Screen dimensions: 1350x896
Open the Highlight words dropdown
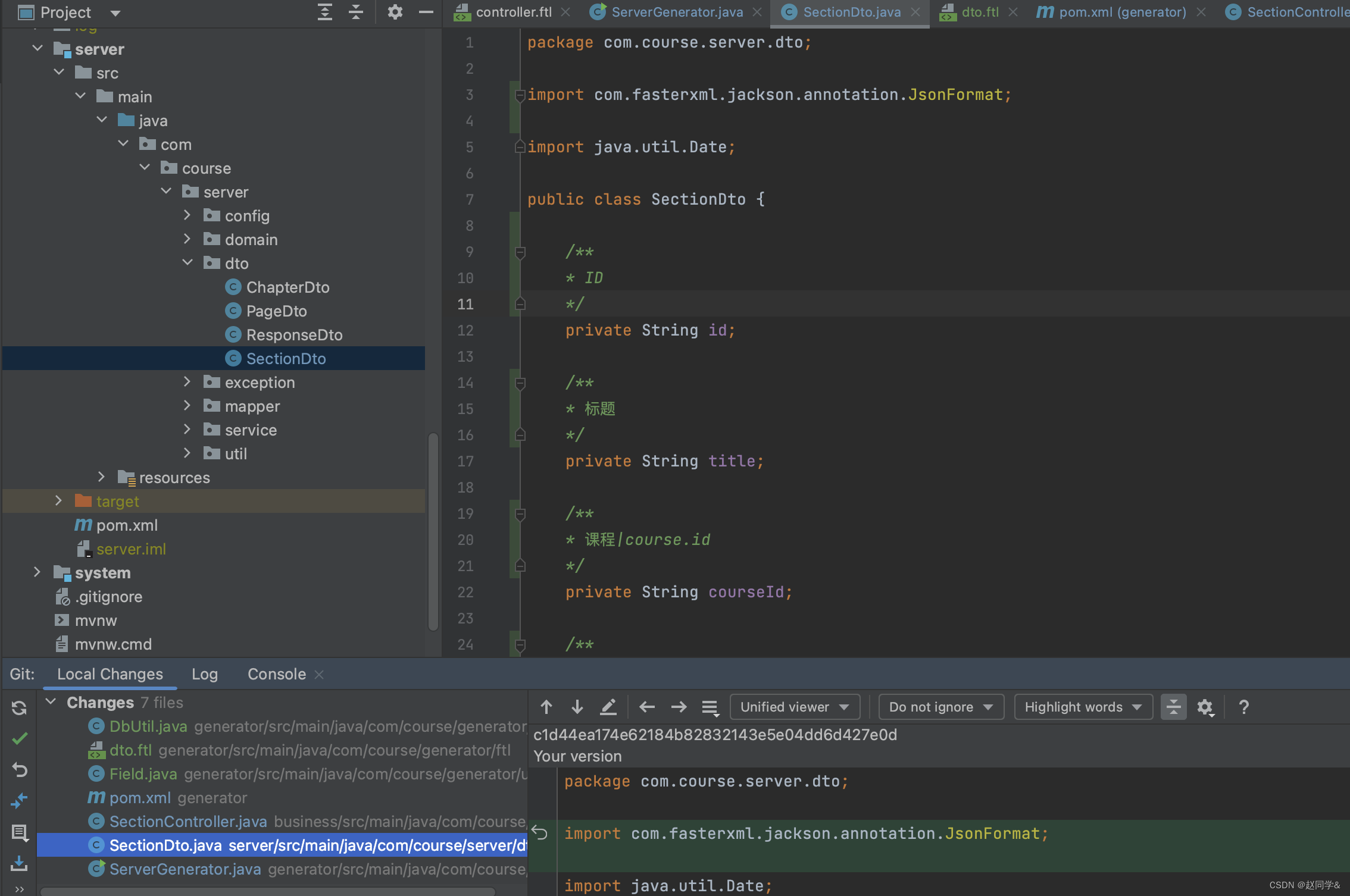point(1083,707)
